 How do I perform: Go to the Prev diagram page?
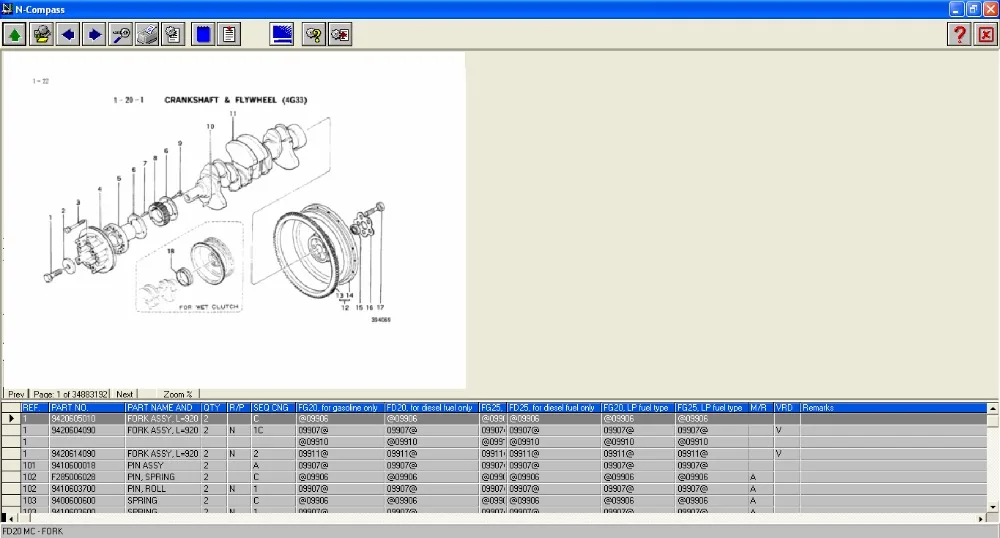click(16, 395)
